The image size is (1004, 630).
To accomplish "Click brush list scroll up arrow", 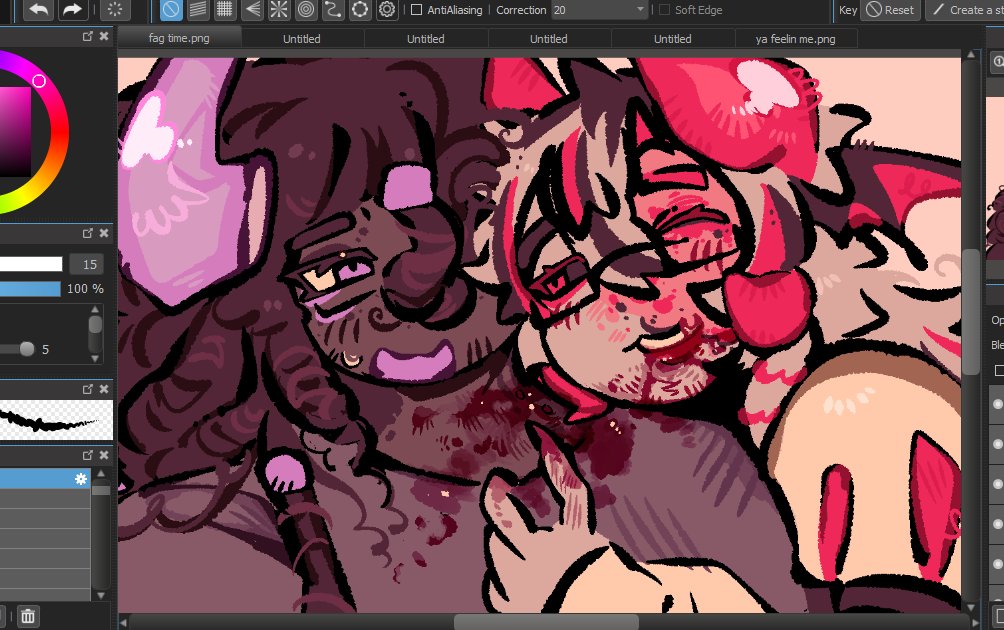I will [x=101, y=474].
